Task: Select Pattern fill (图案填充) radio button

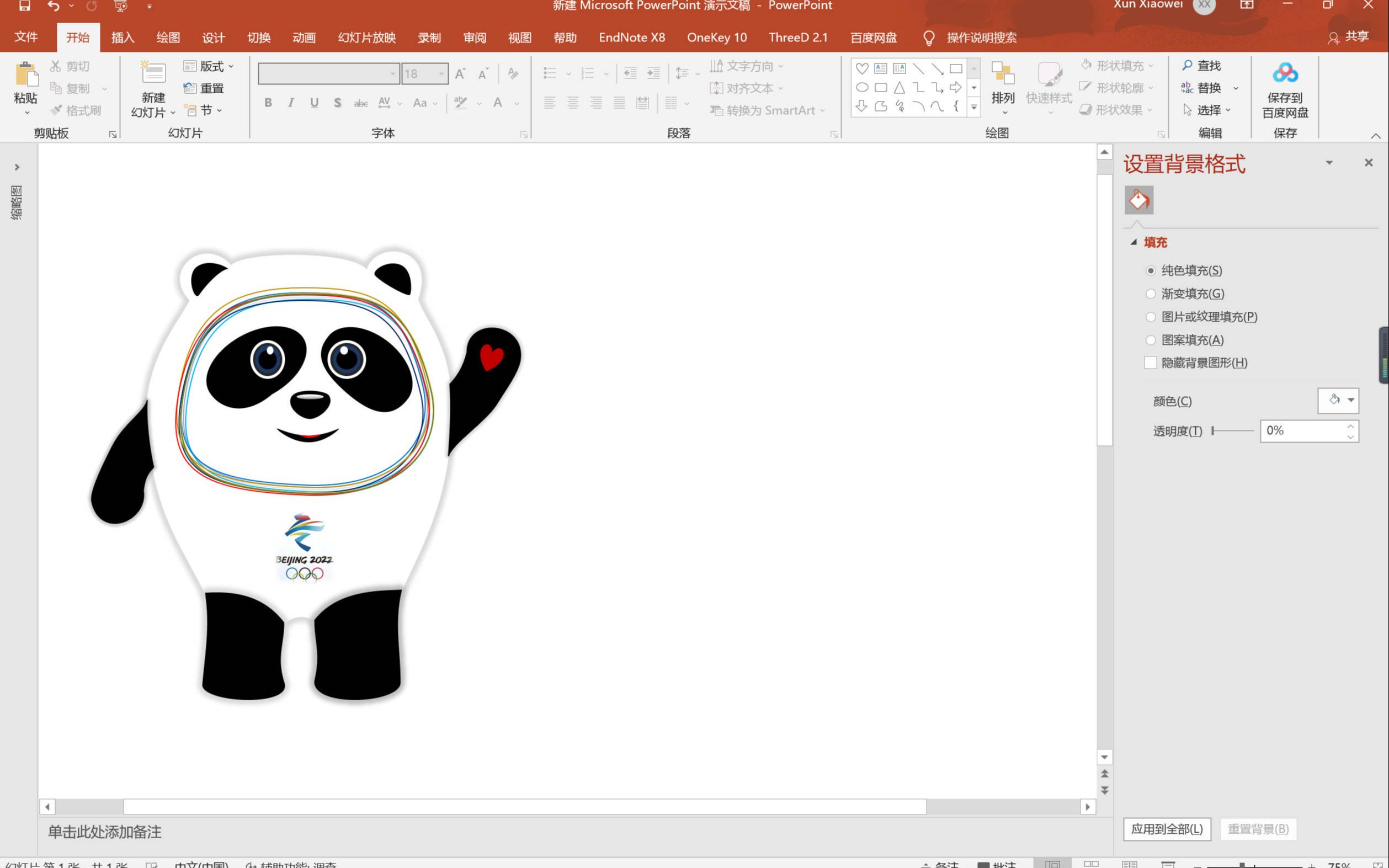Action: (1150, 340)
